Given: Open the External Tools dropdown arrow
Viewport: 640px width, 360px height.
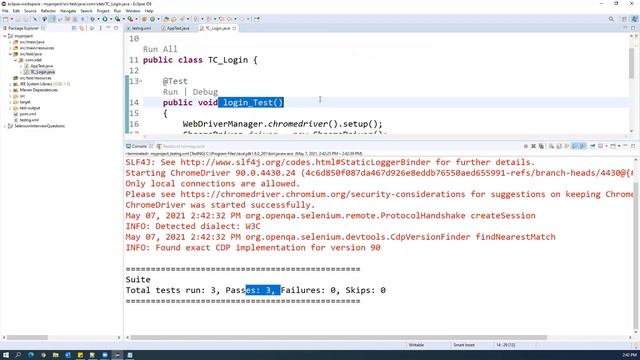Looking at the screenshot, I should pos(136,19).
